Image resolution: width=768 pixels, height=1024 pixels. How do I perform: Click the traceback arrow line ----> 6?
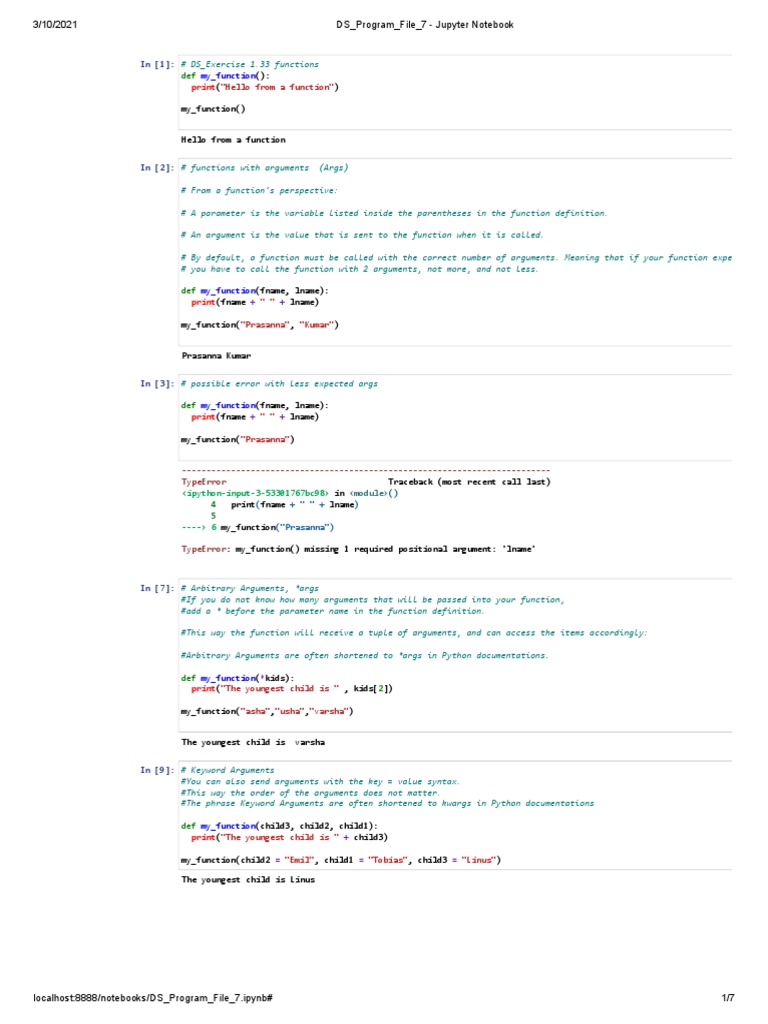tap(257, 527)
